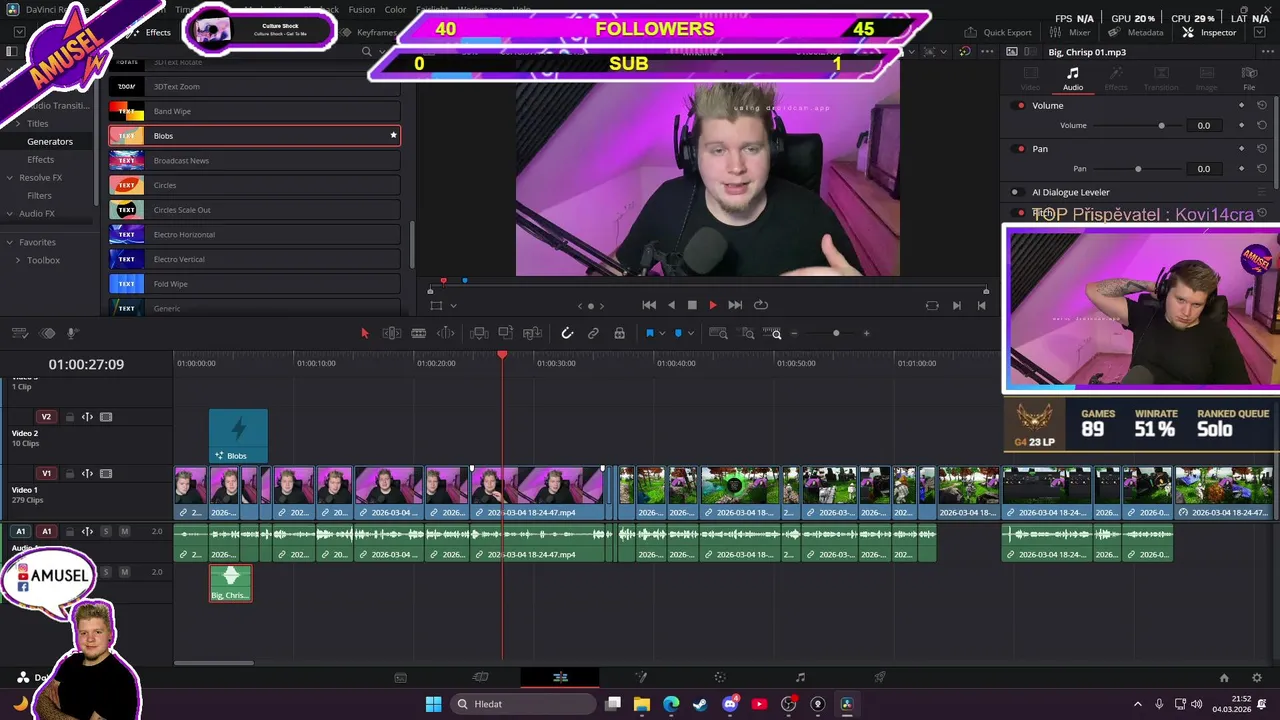1280x720 pixels.
Task: Solo audio track A1
Action: pyautogui.click(x=106, y=531)
